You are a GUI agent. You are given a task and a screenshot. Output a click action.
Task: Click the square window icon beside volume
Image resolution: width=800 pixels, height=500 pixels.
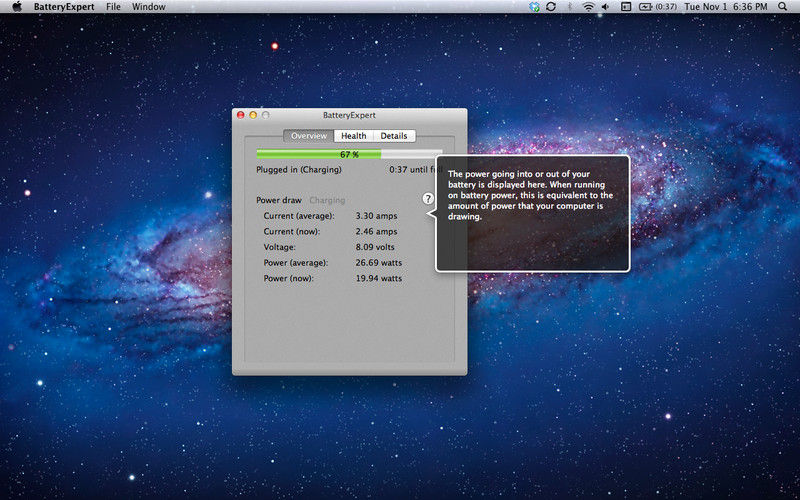point(626,7)
